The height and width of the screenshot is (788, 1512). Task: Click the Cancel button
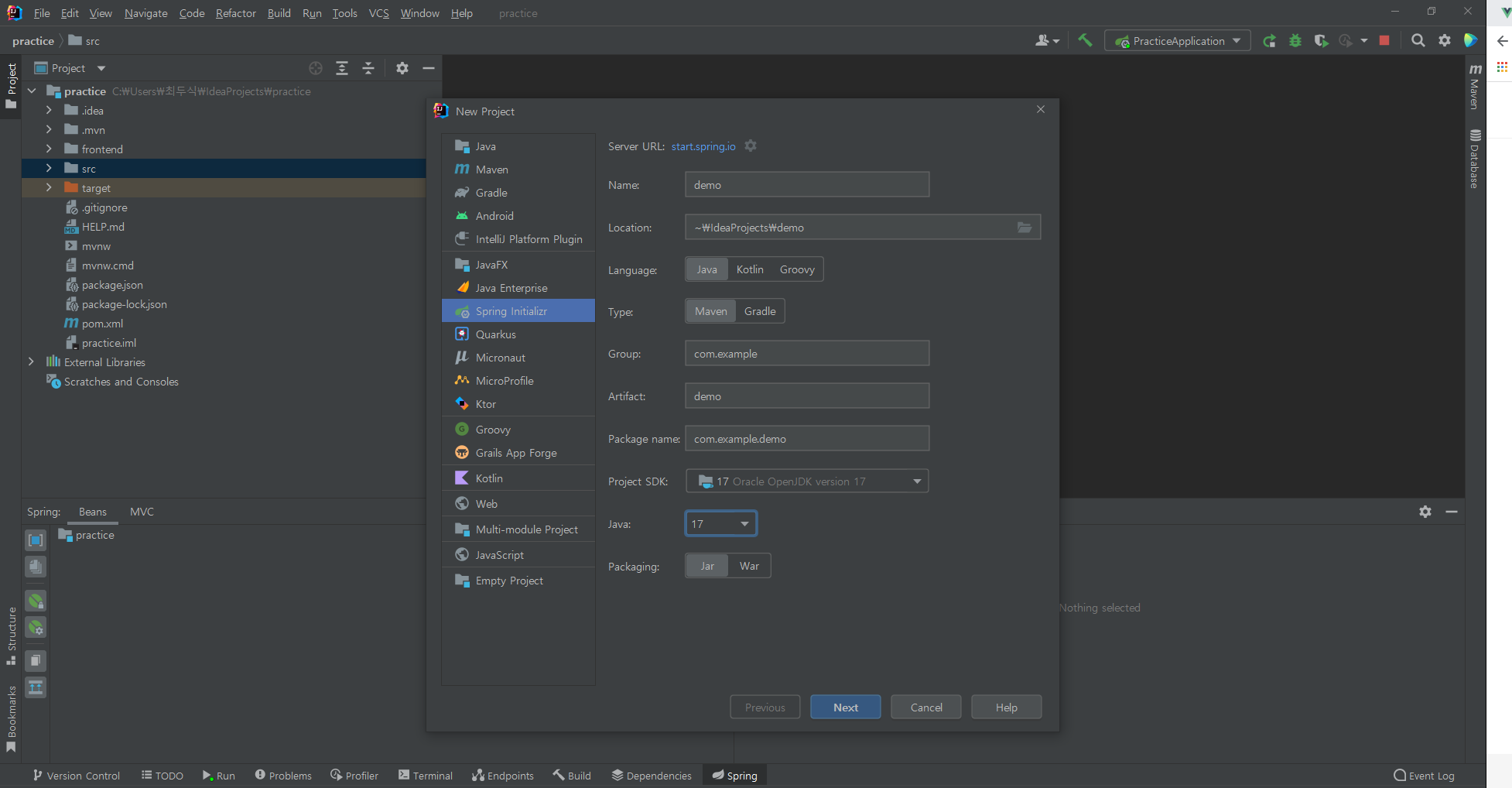(926, 707)
